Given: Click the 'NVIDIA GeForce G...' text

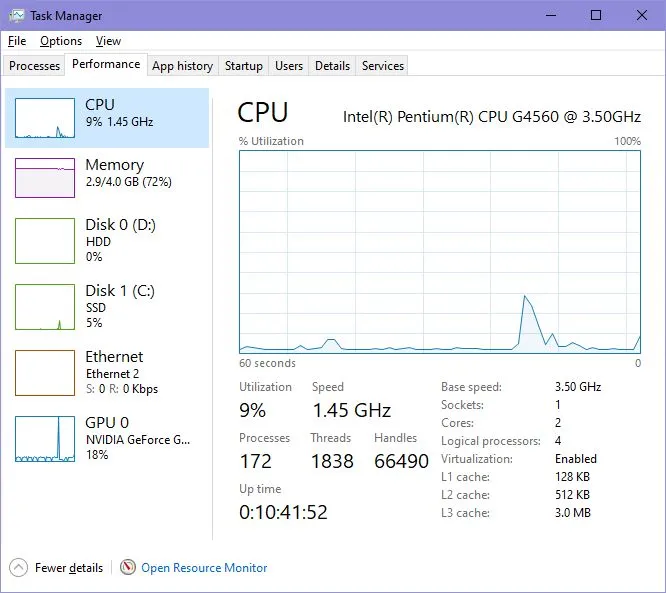Looking at the screenshot, I should coord(138,440).
